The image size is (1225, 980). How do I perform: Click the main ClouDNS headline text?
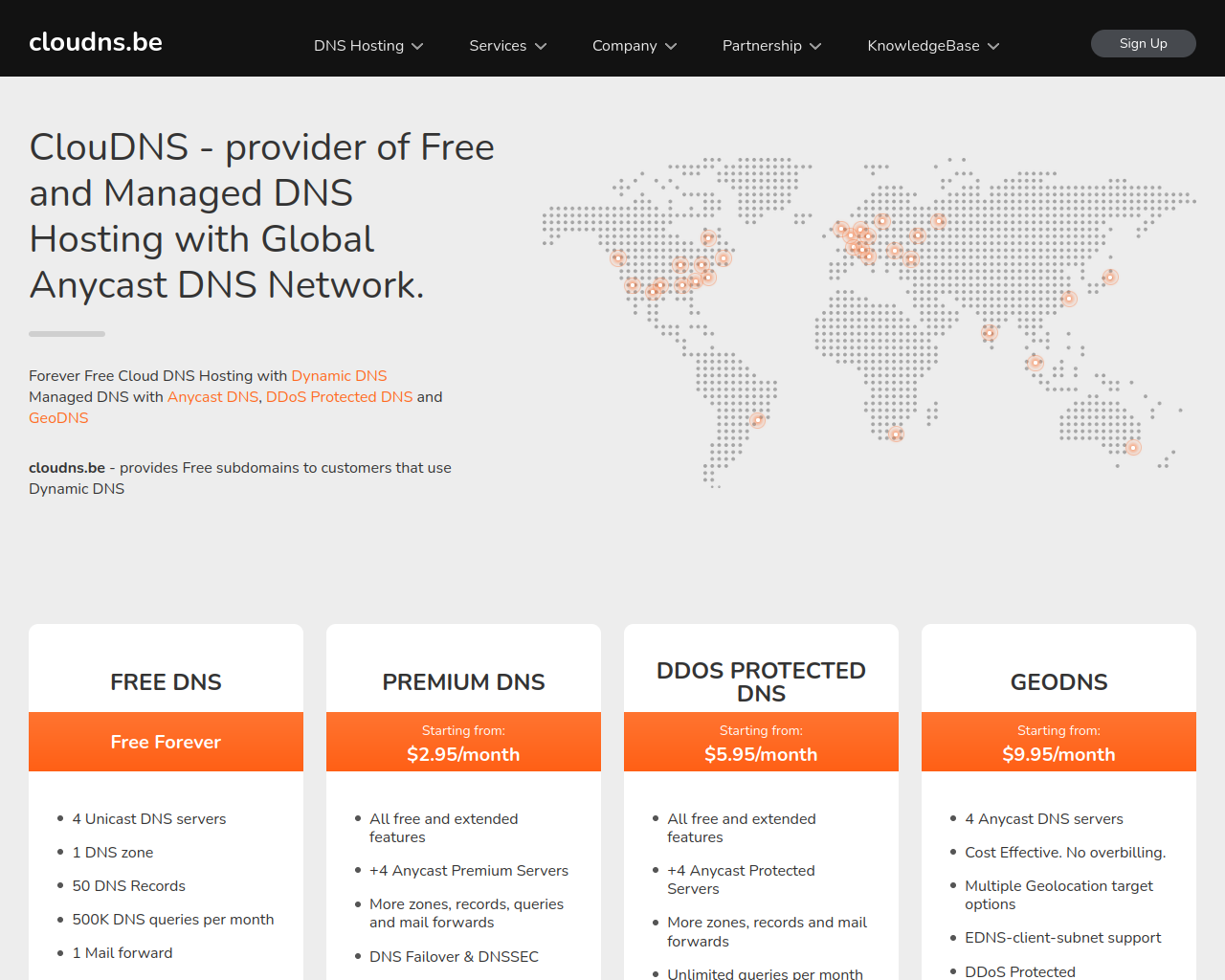(262, 216)
